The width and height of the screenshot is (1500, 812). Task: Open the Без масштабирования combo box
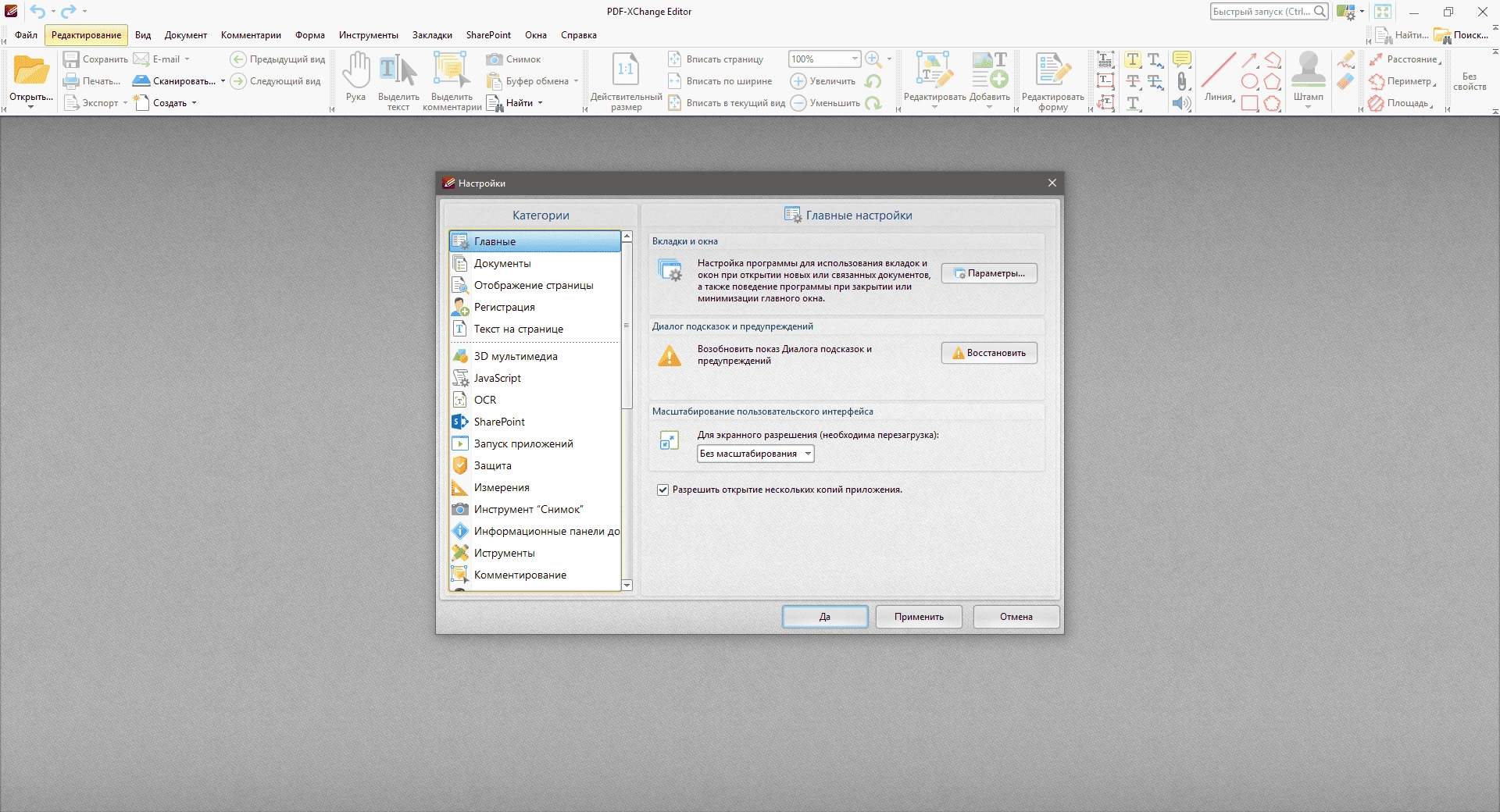(755, 454)
